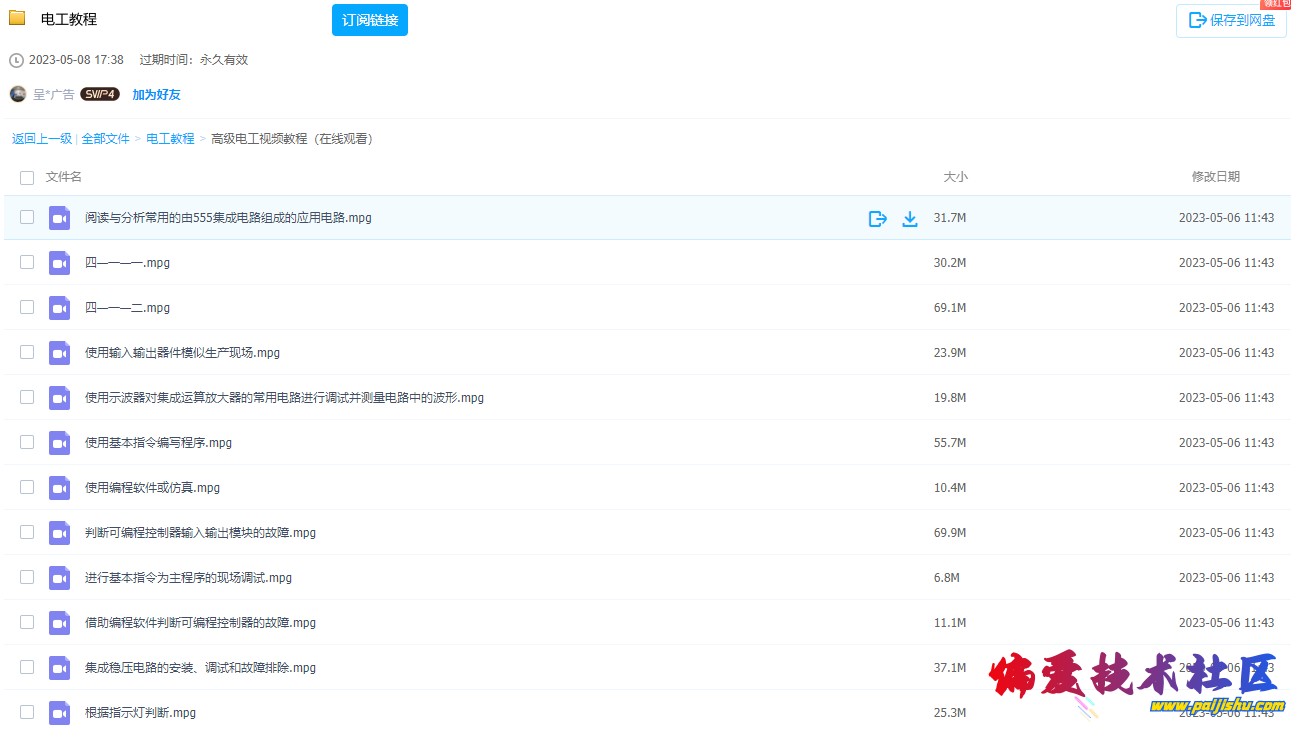Click the video icon beside 四一一一一.mpg
The height and width of the screenshot is (730, 1291).
[x=59, y=262]
